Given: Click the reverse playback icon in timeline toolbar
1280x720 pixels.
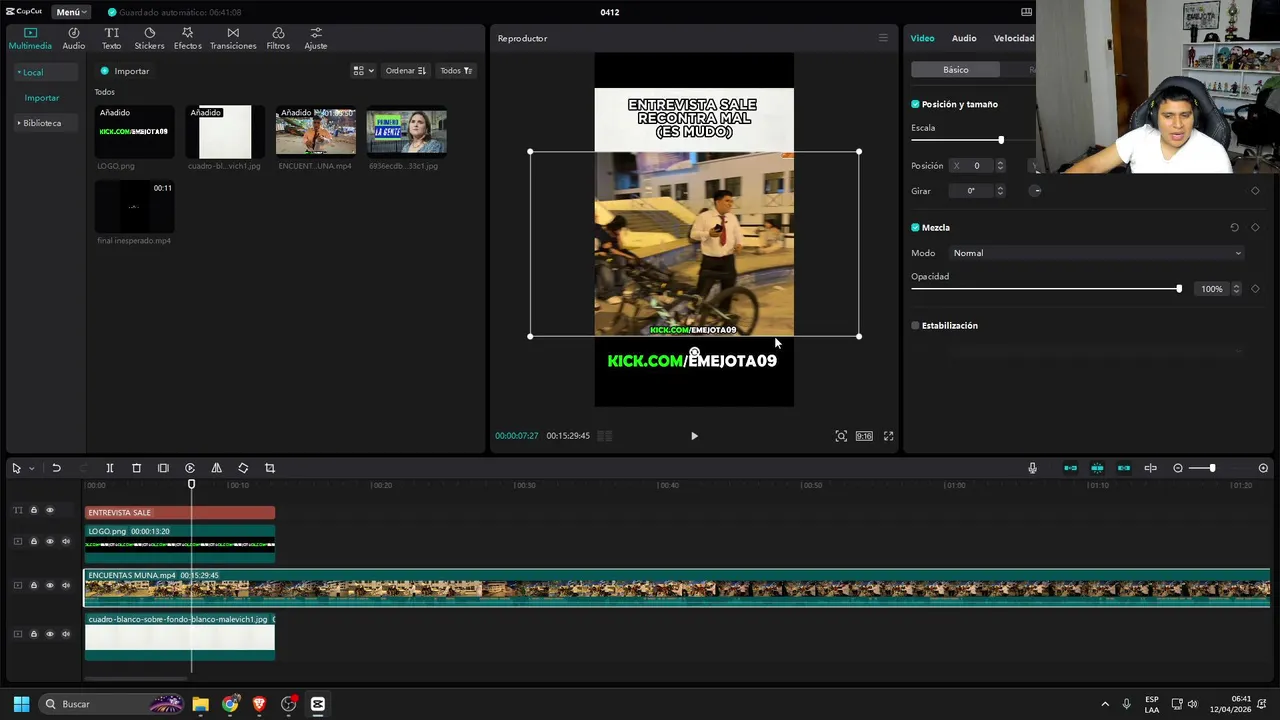Looking at the screenshot, I should point(190,468).
